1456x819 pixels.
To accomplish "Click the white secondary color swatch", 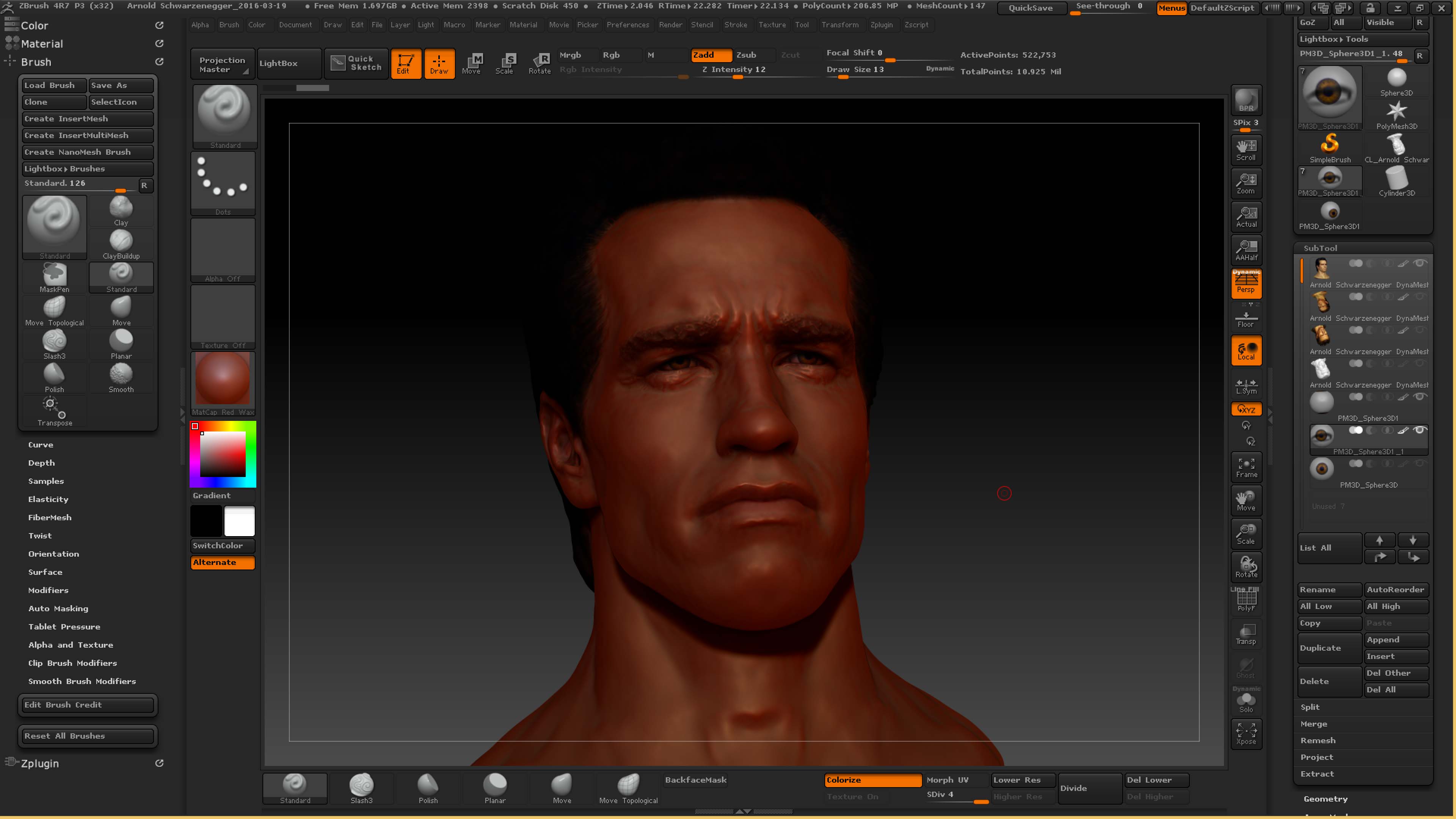I will click(240, 521).
